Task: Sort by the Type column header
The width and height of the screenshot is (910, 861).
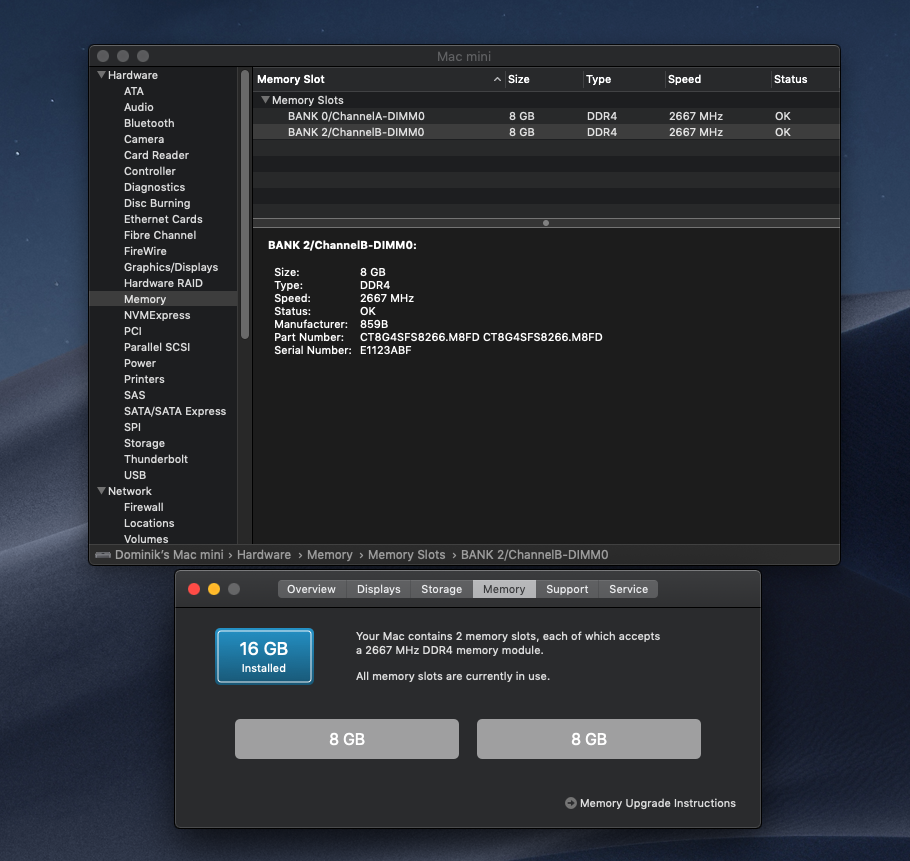Action: pos(624,79)
